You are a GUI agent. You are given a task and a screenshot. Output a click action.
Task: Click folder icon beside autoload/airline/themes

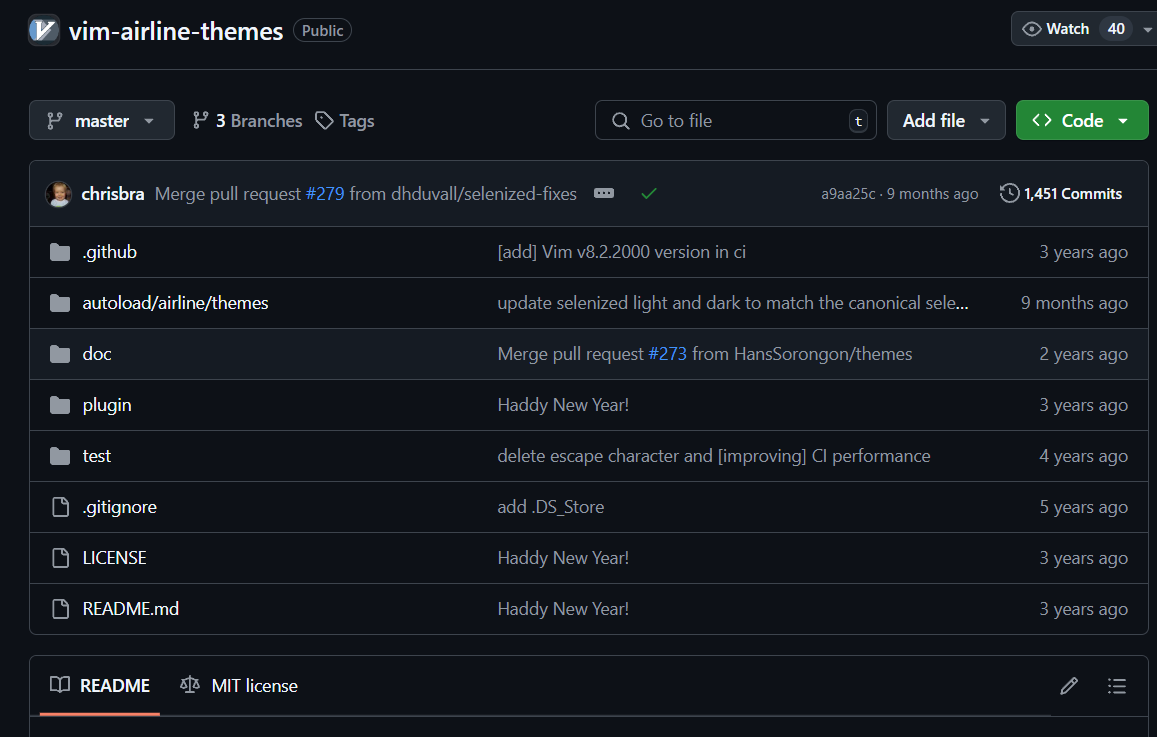click(x=60, y=303)
